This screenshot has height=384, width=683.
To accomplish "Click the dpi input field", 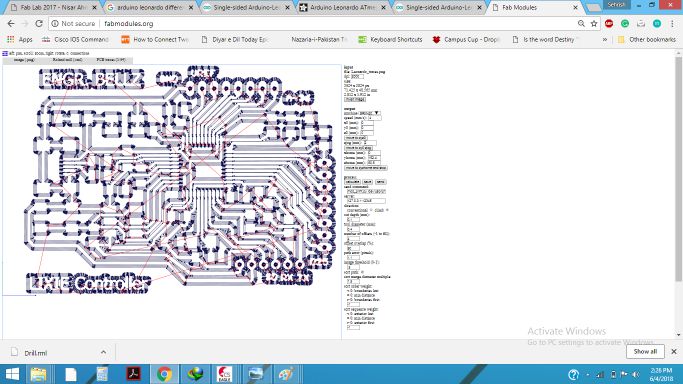I will (x=357, y=77).
